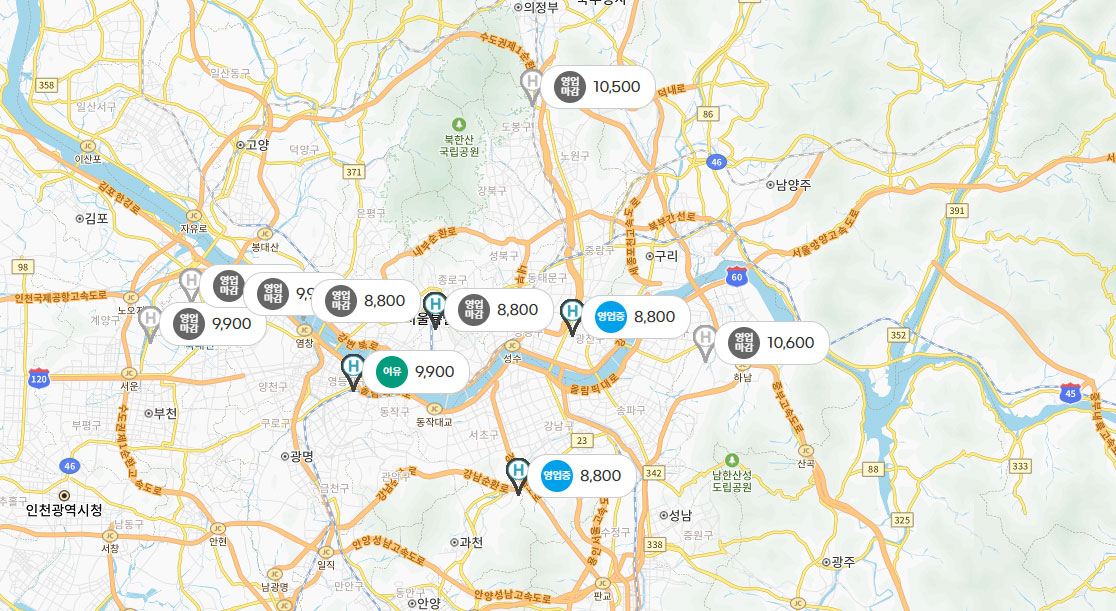1116x611 pixels.
Task: Click the blue 영업중 badge near 강남순환로
Action: point(557,476)
